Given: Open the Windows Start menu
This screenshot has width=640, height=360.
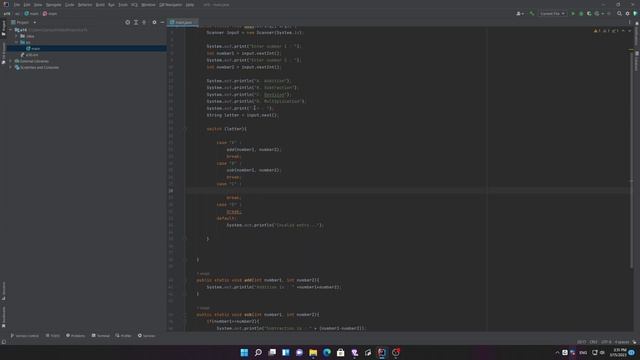Looking at the screenshot, I should point(244,353).
